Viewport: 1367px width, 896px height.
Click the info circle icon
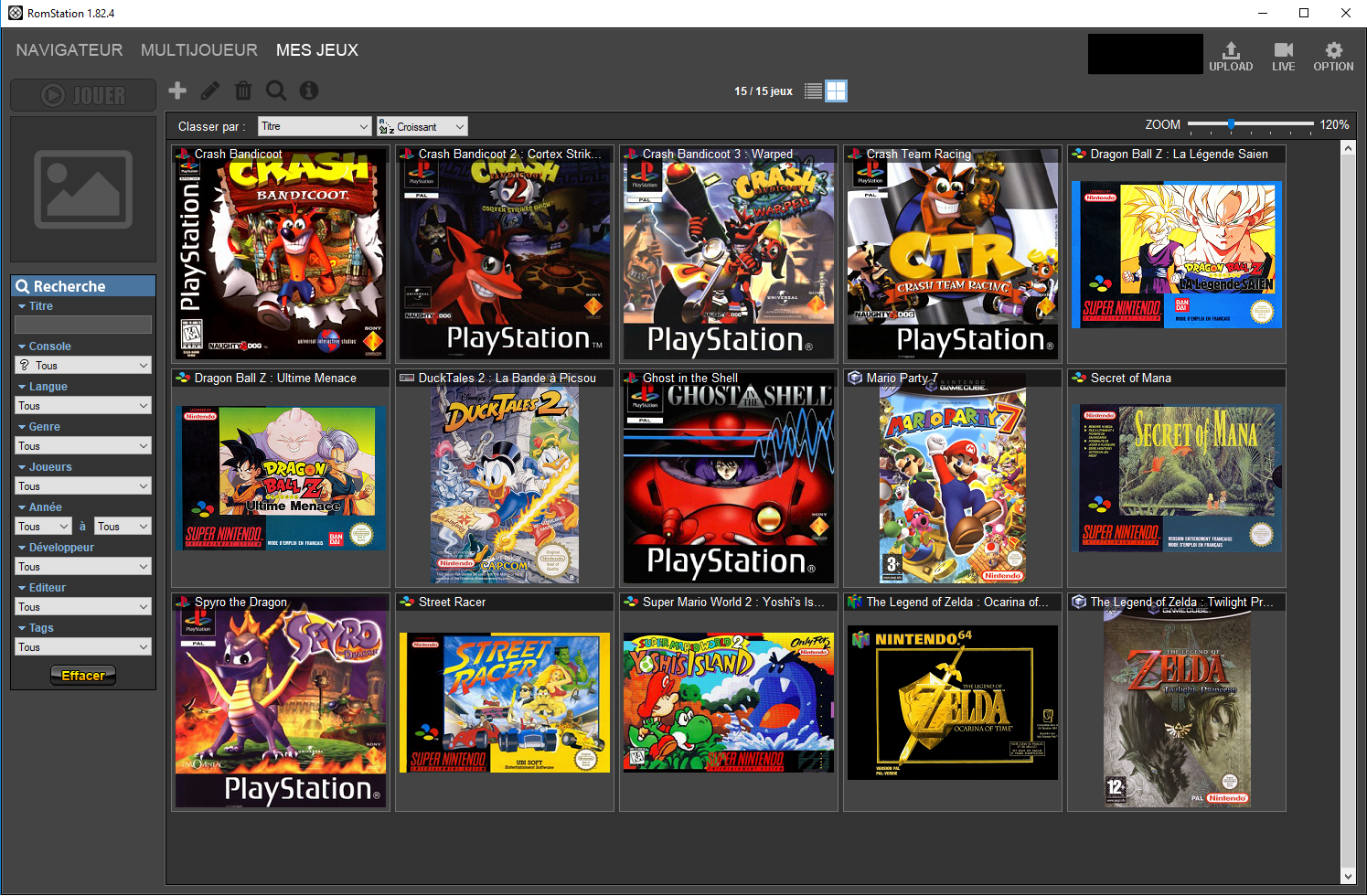(309, 91)
